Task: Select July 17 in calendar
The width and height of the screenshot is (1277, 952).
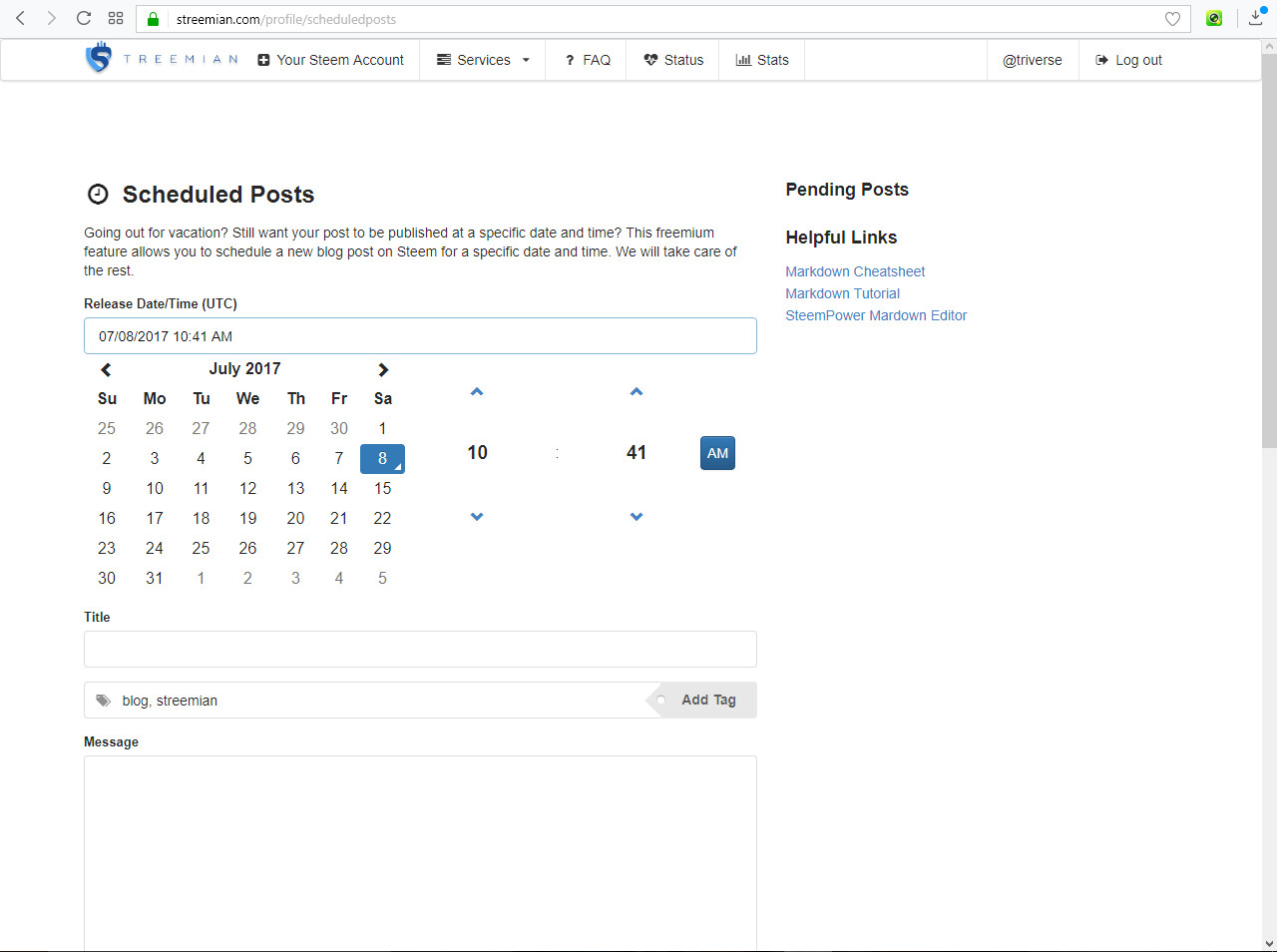Action: click(154, 518)
